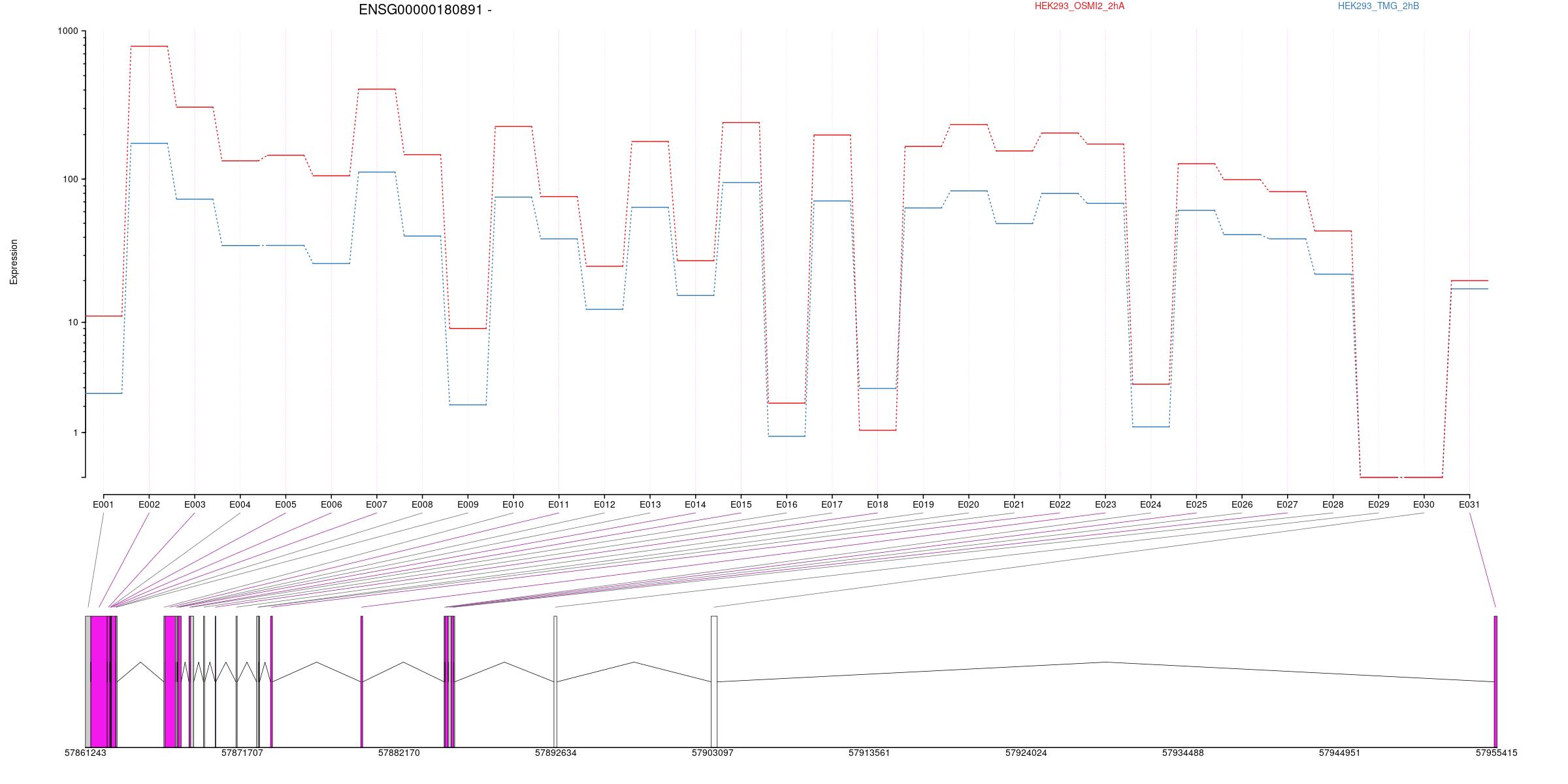
Task: Click exon label E005
Action: (x=286, y=504)
